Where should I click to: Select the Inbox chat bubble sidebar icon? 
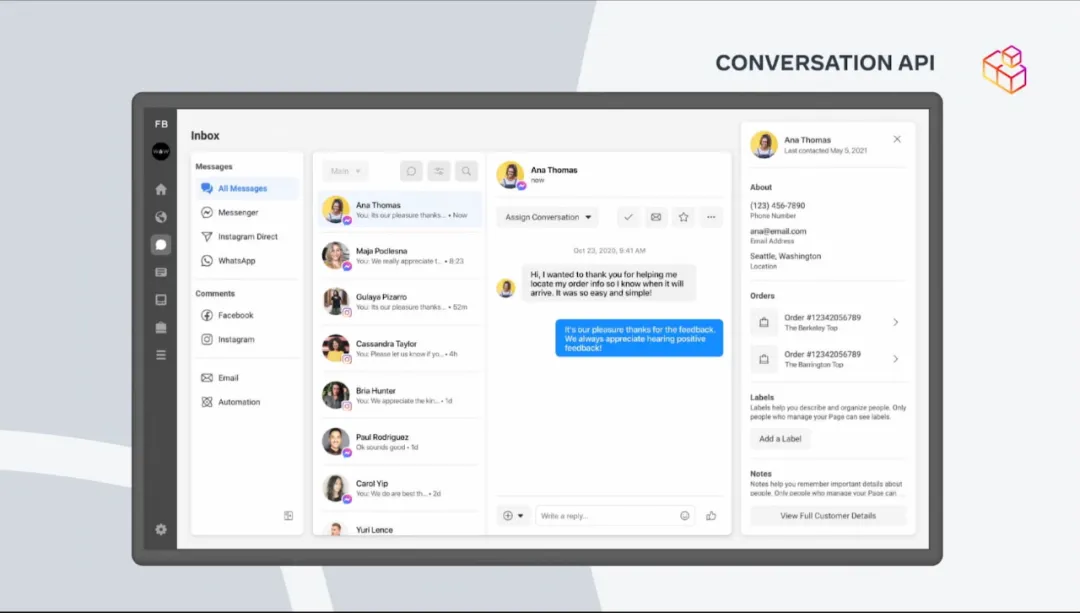[160, 245]
